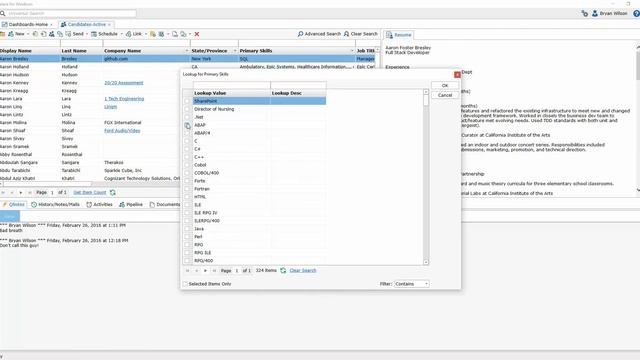Open the New button dropdown arrow
This screenshot has width=640, height=360.
(28, 34)
